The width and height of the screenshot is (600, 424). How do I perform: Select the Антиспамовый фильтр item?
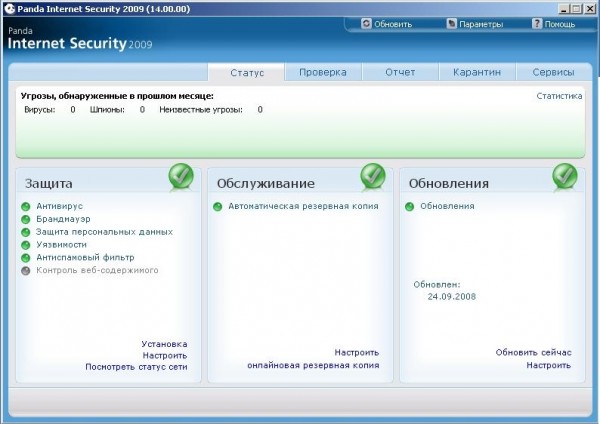coord(85,257)
